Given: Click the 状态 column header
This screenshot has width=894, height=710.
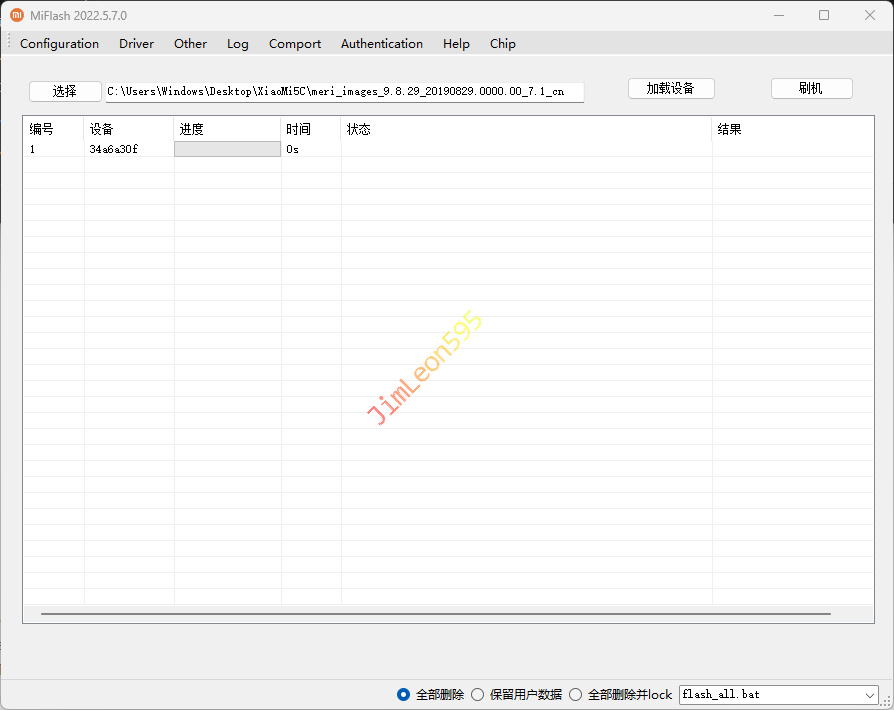Looking at the screenshot, I should 358,130.
